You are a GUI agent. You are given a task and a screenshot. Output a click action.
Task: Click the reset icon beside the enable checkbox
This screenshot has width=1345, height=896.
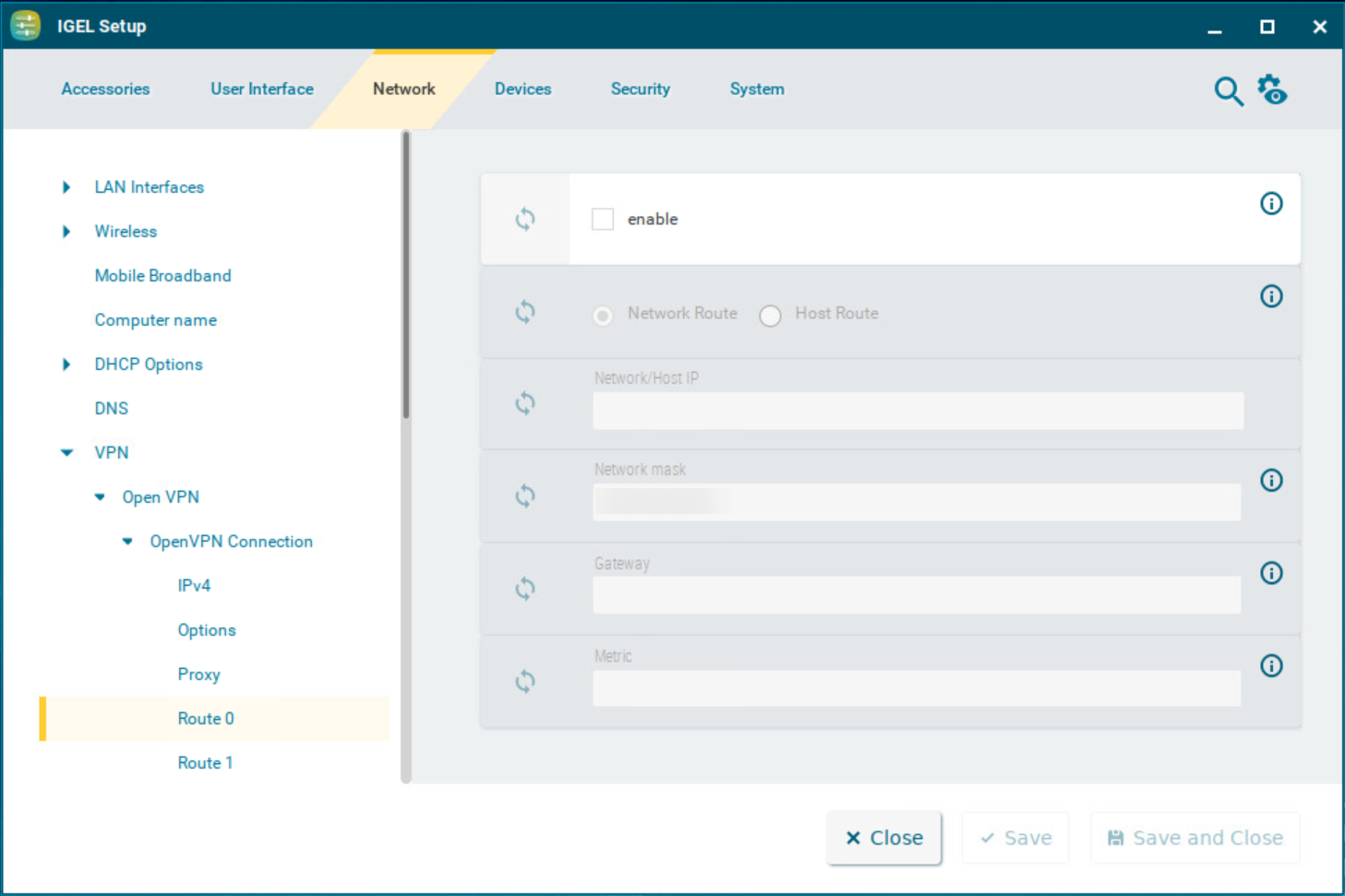(x=525, y=220)
